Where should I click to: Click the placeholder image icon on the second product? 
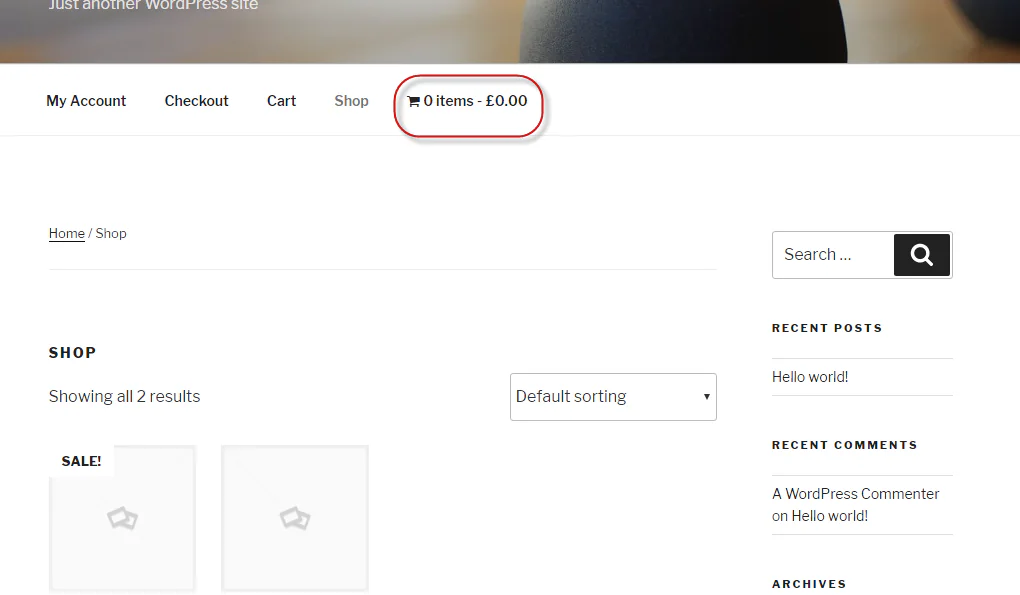(294, 518)
